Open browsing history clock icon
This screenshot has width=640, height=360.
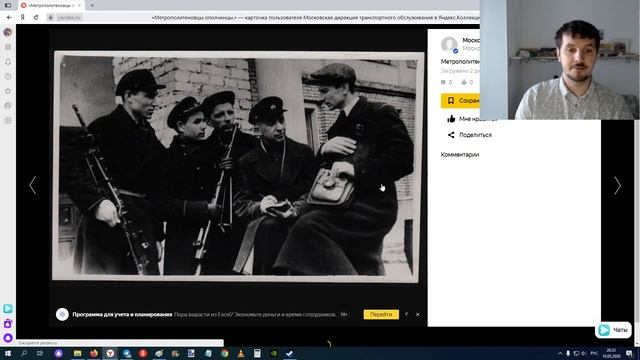(x=8, y=76)
